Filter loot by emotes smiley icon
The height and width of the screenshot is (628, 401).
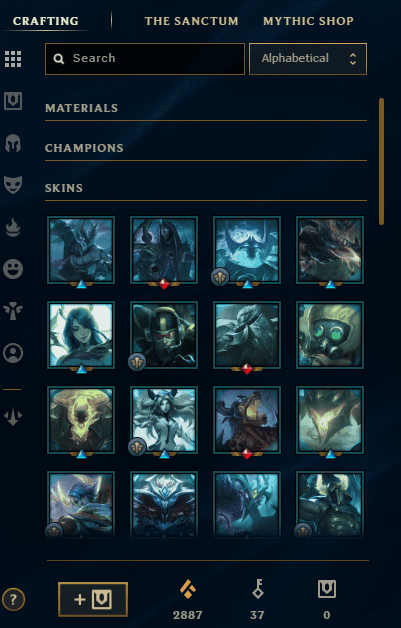tap(13, 269)
